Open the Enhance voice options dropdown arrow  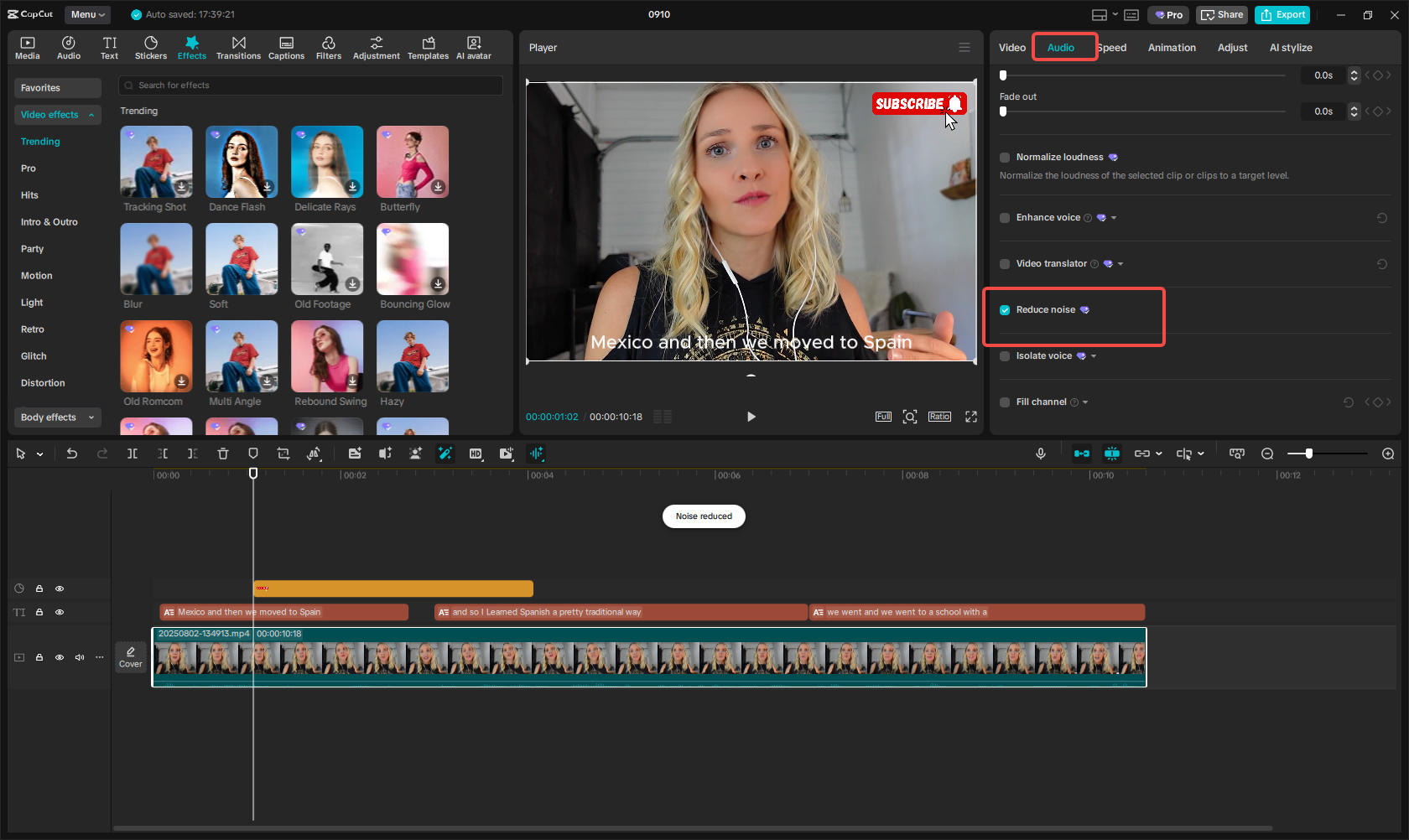click(1114, 218)
